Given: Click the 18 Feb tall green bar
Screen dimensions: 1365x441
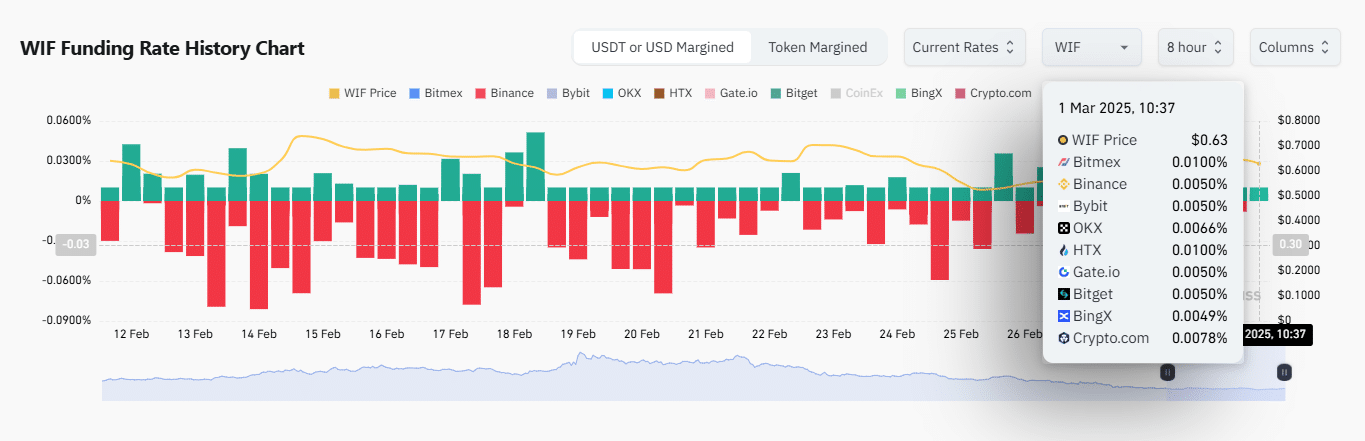Looking at the screenshot, I should pos(535,166).
